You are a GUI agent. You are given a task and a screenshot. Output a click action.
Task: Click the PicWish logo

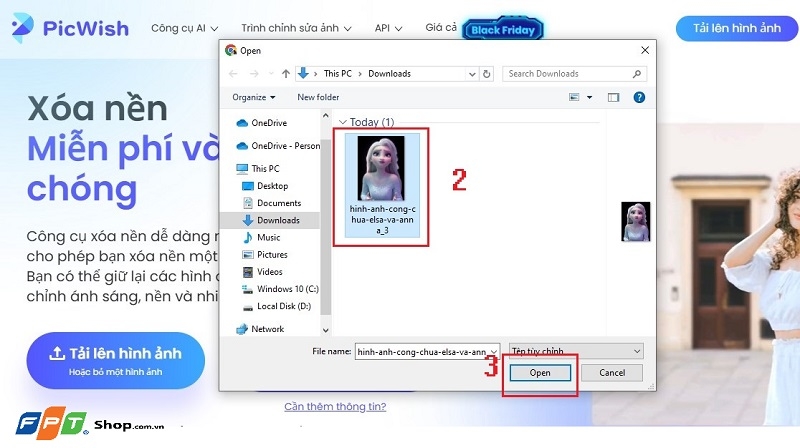coord(70,28)
